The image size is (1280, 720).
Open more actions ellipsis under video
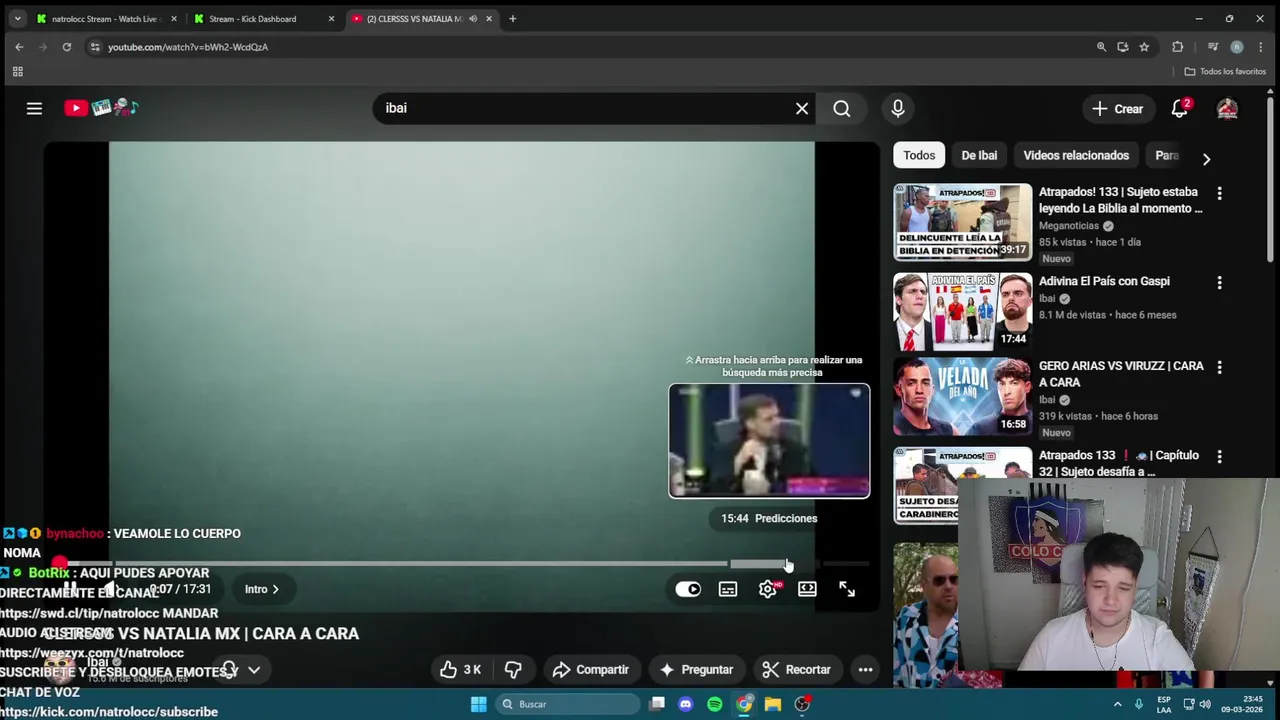(x=866, y=670)
